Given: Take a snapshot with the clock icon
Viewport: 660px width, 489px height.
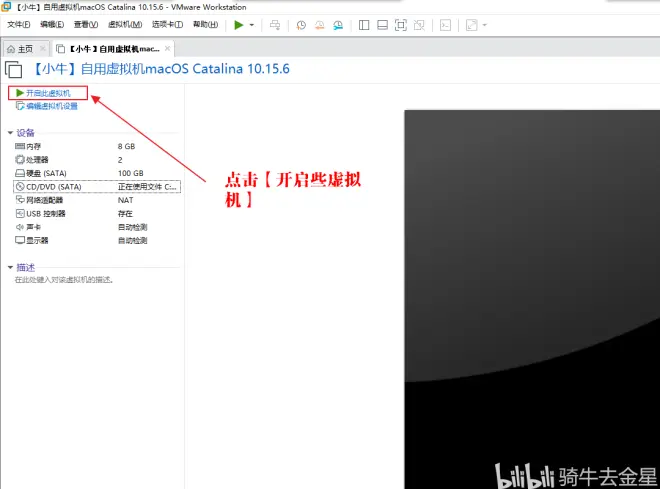Looking at the screenshot, I should point(301,25).
